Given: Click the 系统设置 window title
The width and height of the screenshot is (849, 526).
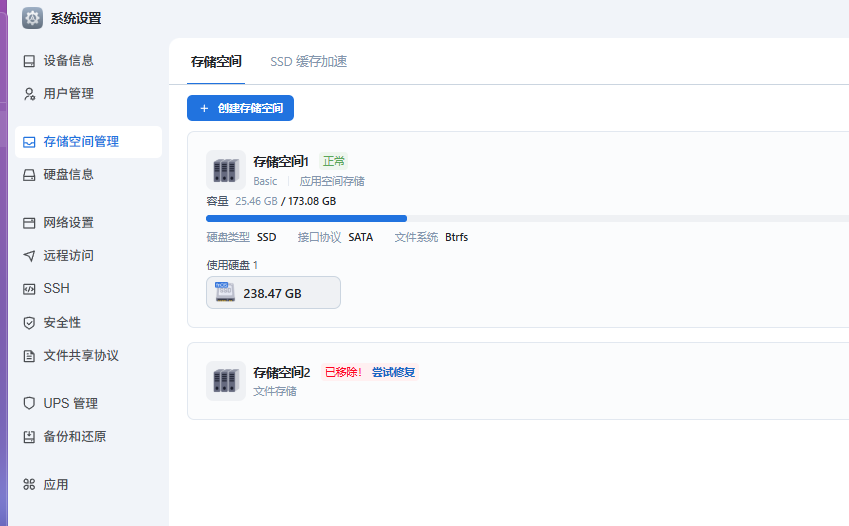Looking at the screenshot, I should 76,18.
